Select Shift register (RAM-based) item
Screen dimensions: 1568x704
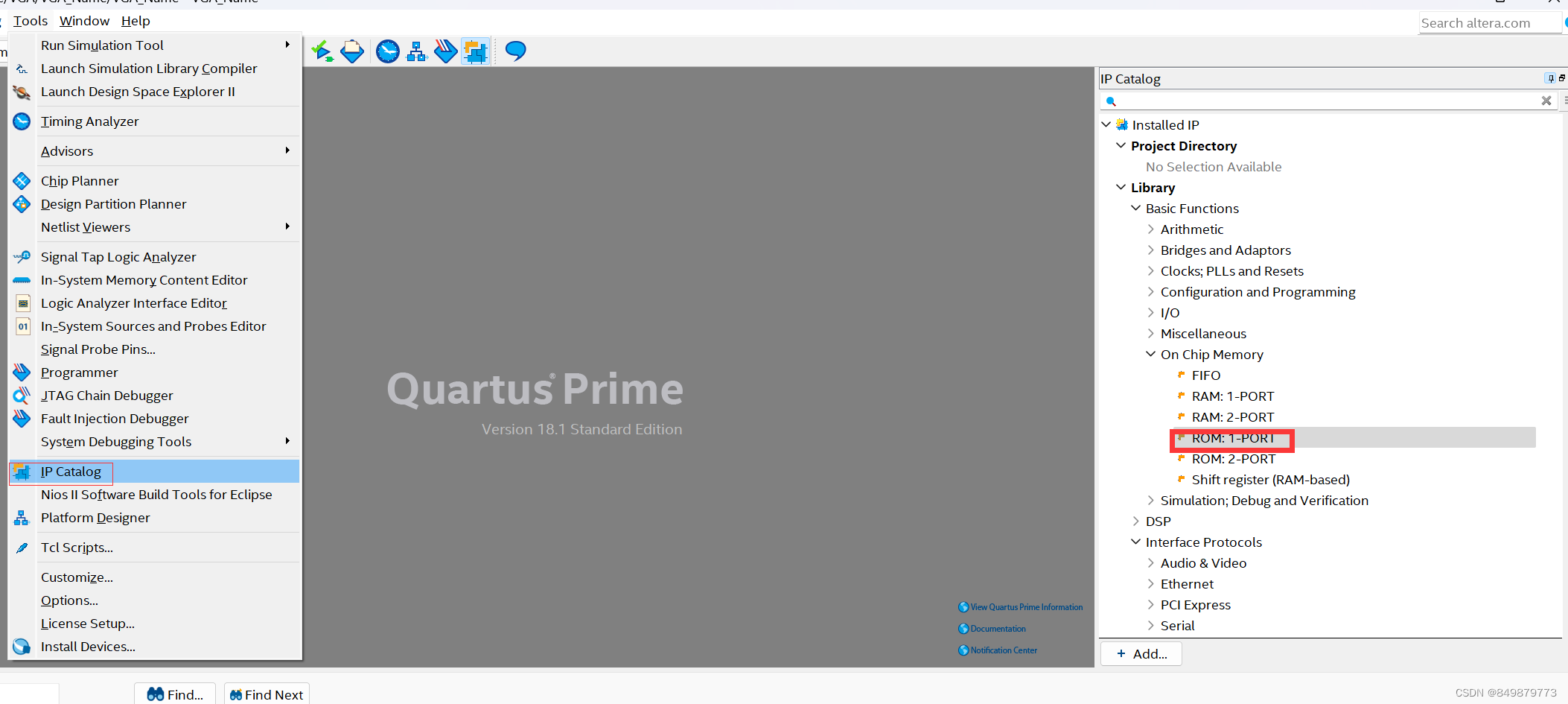pyautogui.click(x=1271, y=480)
